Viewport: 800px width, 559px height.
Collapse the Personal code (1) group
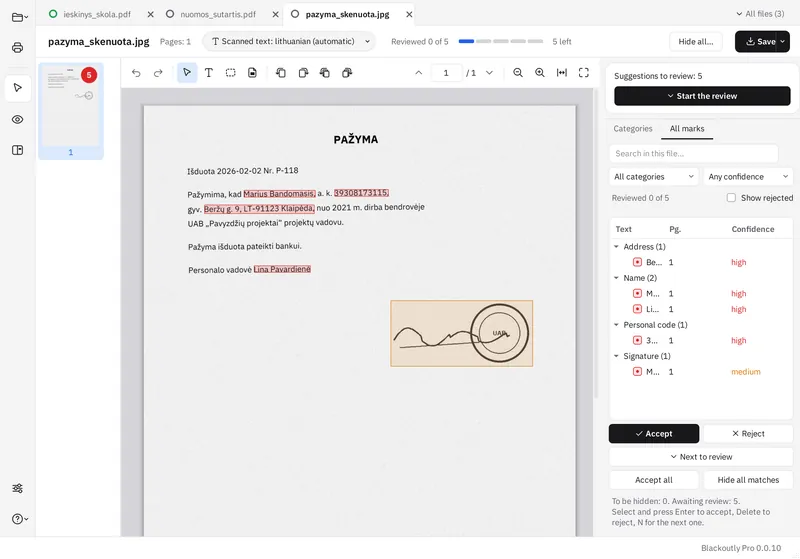point(616,325)
